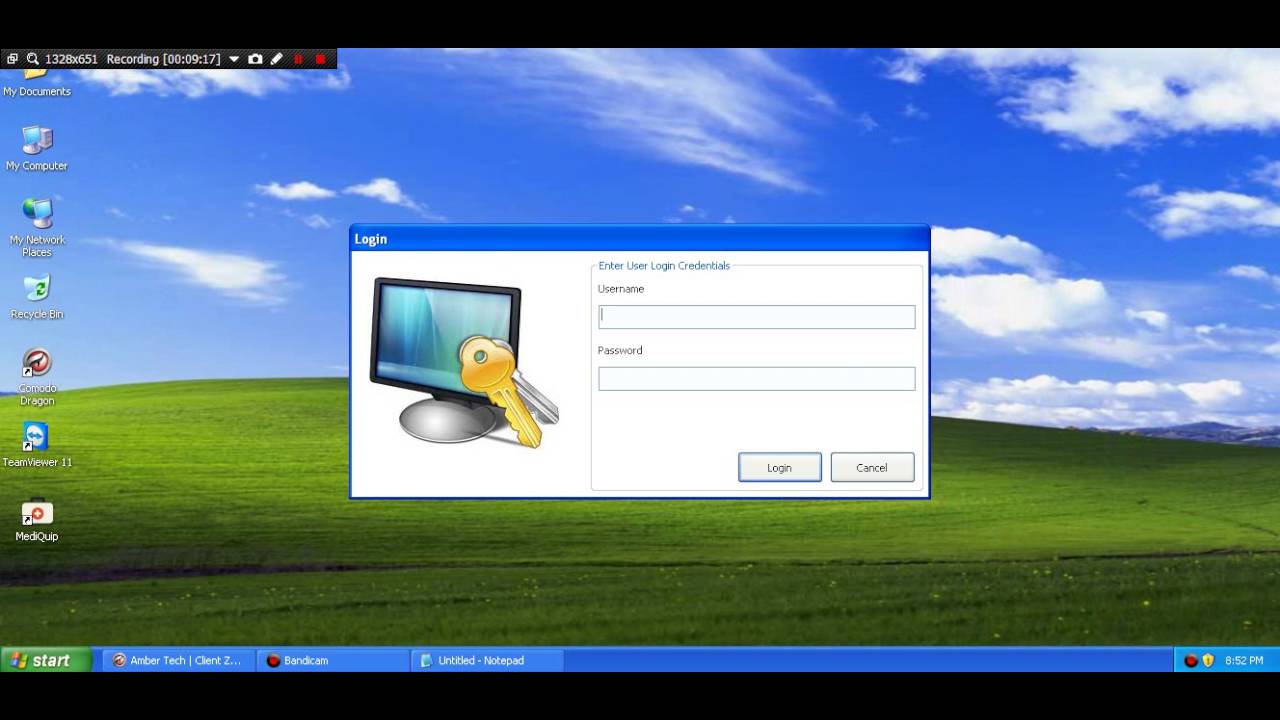Click the Login dialog title bar

click(640, 238)
